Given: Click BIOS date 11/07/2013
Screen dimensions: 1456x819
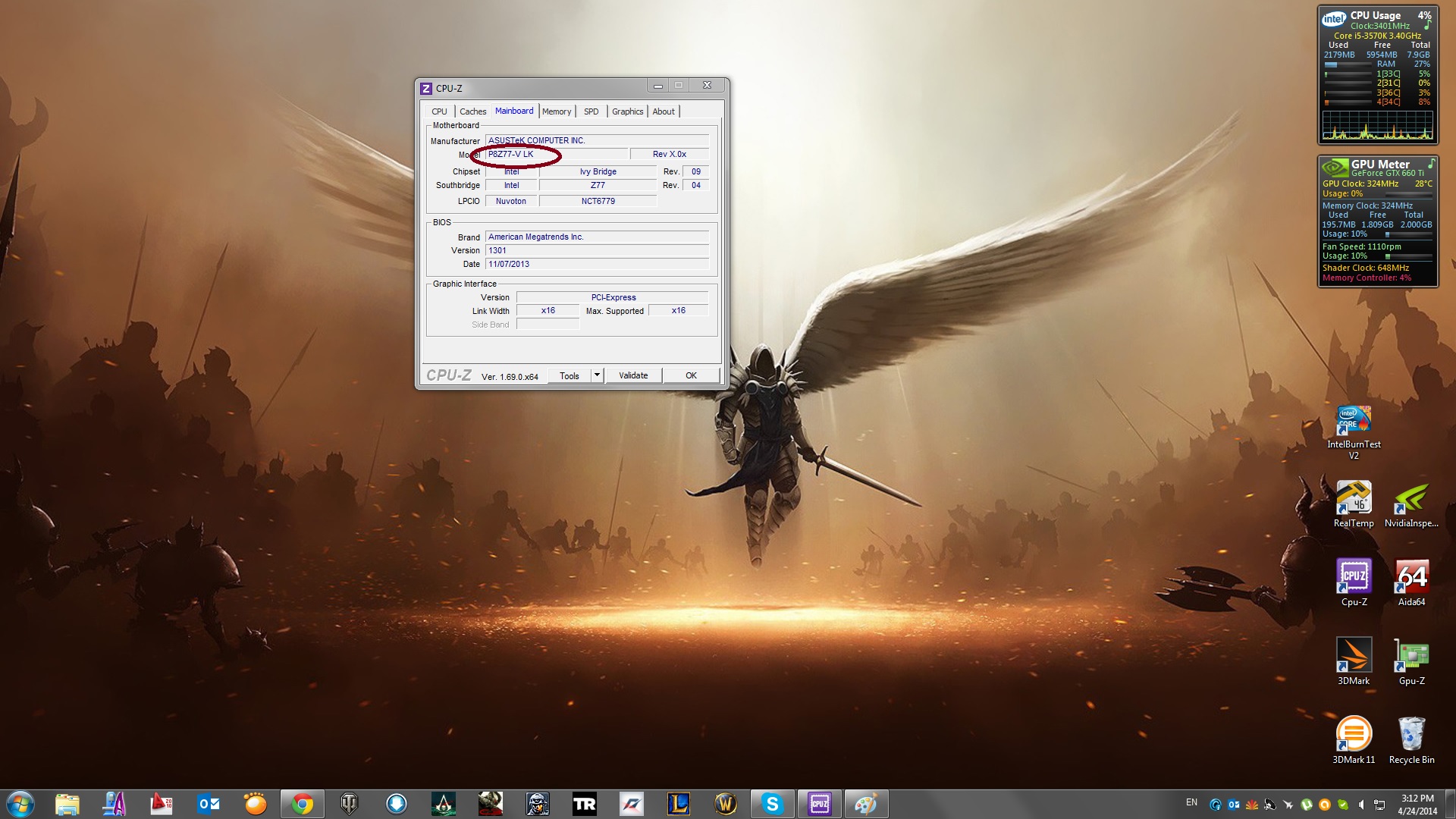Looking at the screenshot, I should click(597, 264).
